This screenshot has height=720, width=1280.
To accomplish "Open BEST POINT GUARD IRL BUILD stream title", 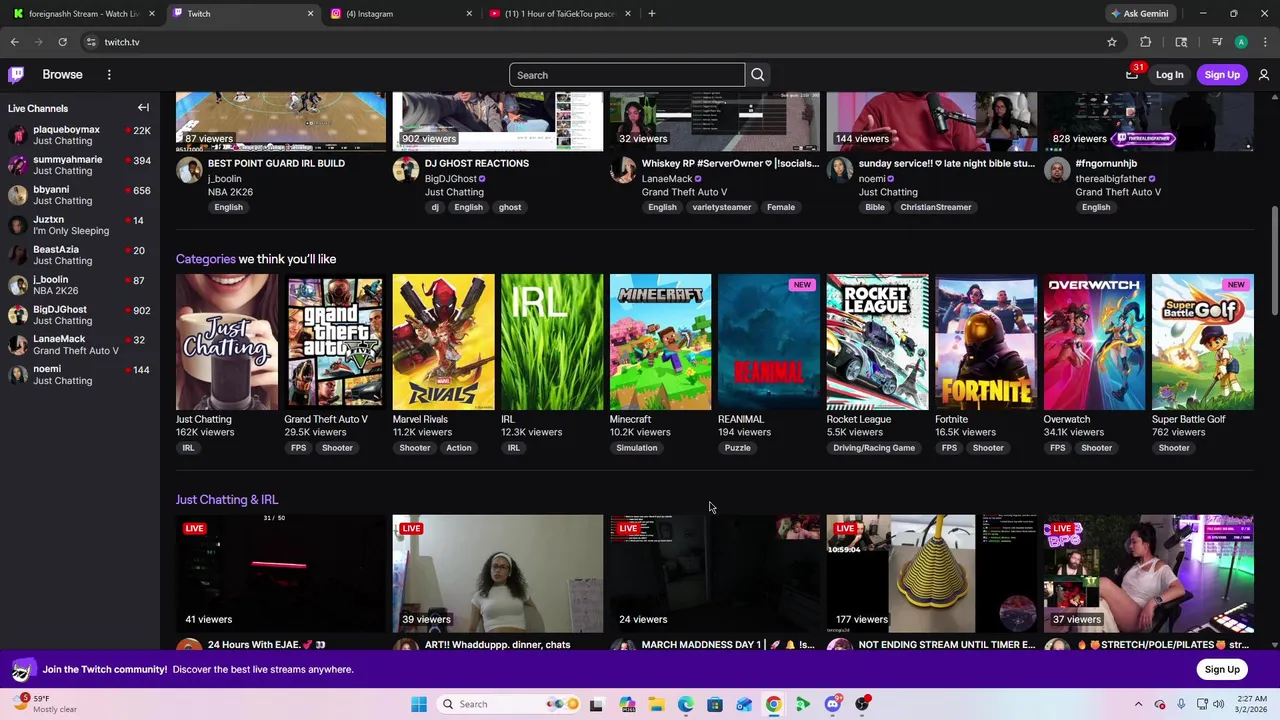I will point(276,163).
